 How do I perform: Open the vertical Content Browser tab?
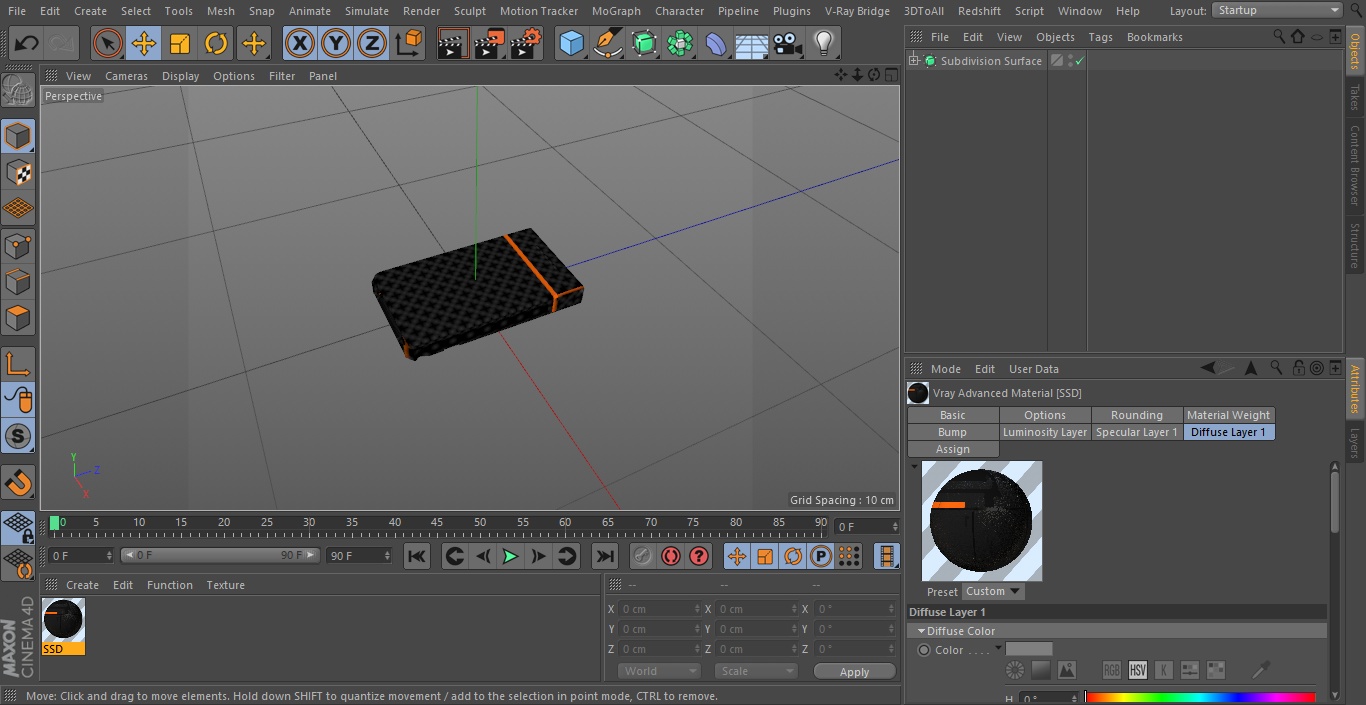click(x=1355, y=165)
